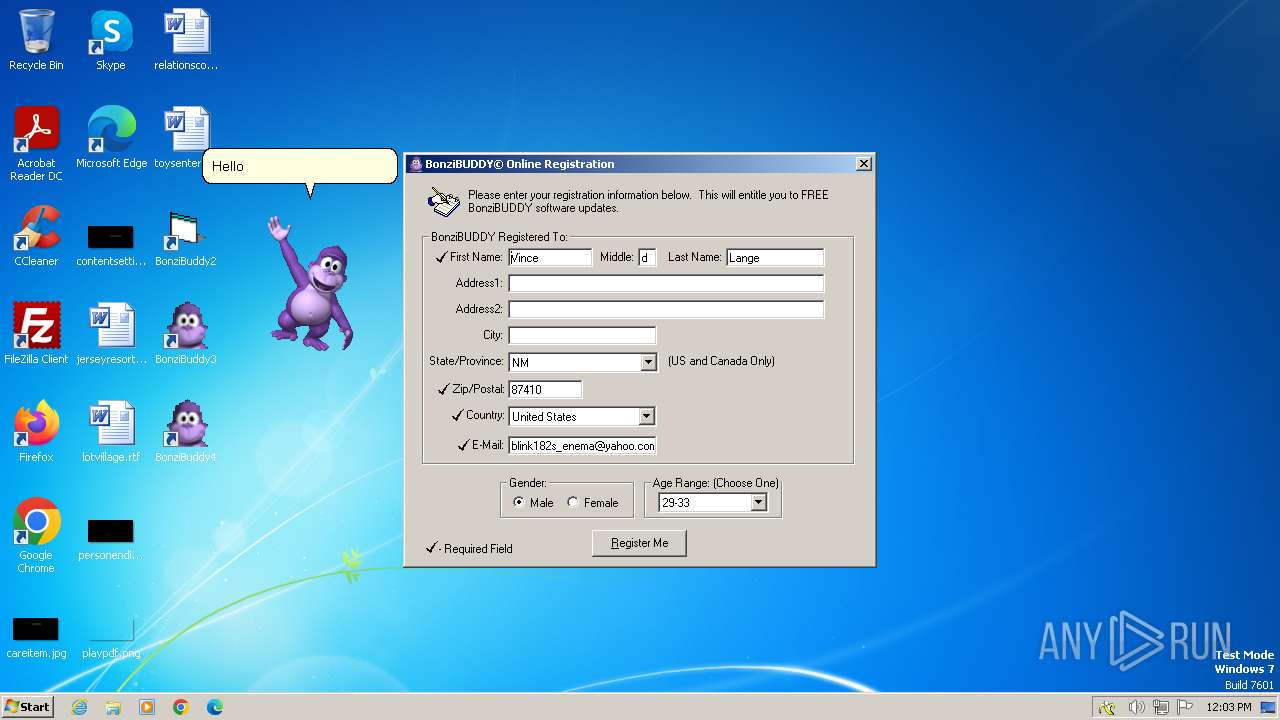Open the personendi desktop file
Viewport: 1280px width, 720px height.
[x=111, y=540]
